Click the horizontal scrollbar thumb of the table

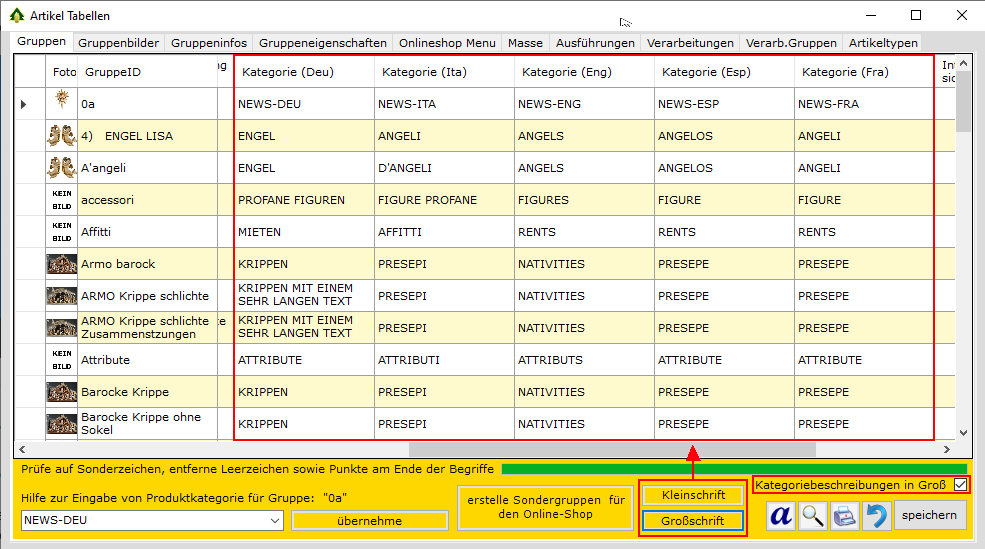[612, 450]
